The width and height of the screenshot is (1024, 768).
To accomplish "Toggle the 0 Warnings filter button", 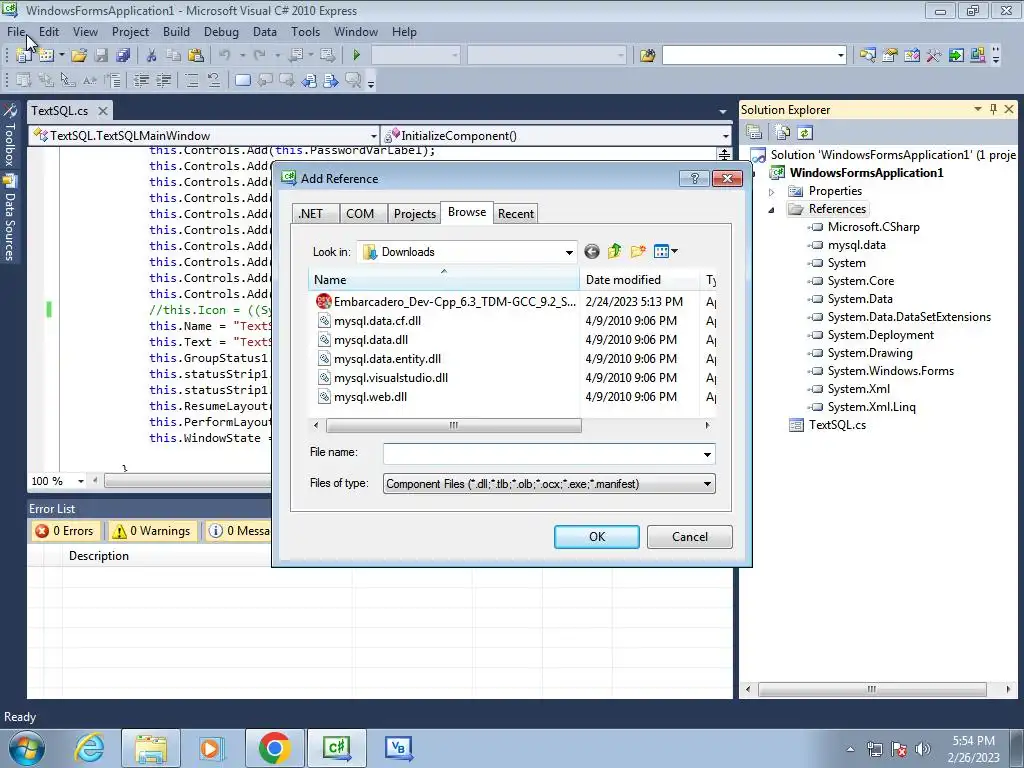I will point(152,531).
